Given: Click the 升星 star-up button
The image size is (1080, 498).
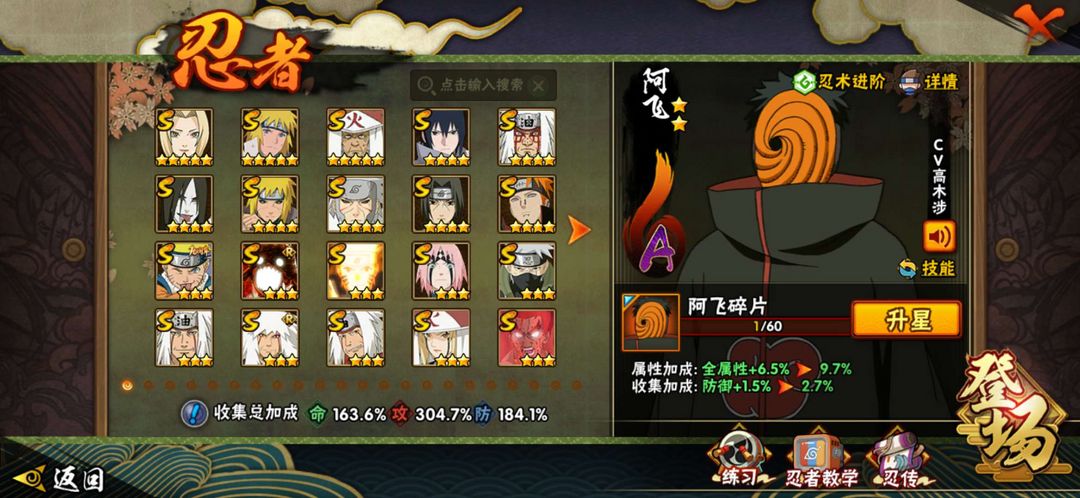Looking at the screenshot, I should [x=906, y=319].
